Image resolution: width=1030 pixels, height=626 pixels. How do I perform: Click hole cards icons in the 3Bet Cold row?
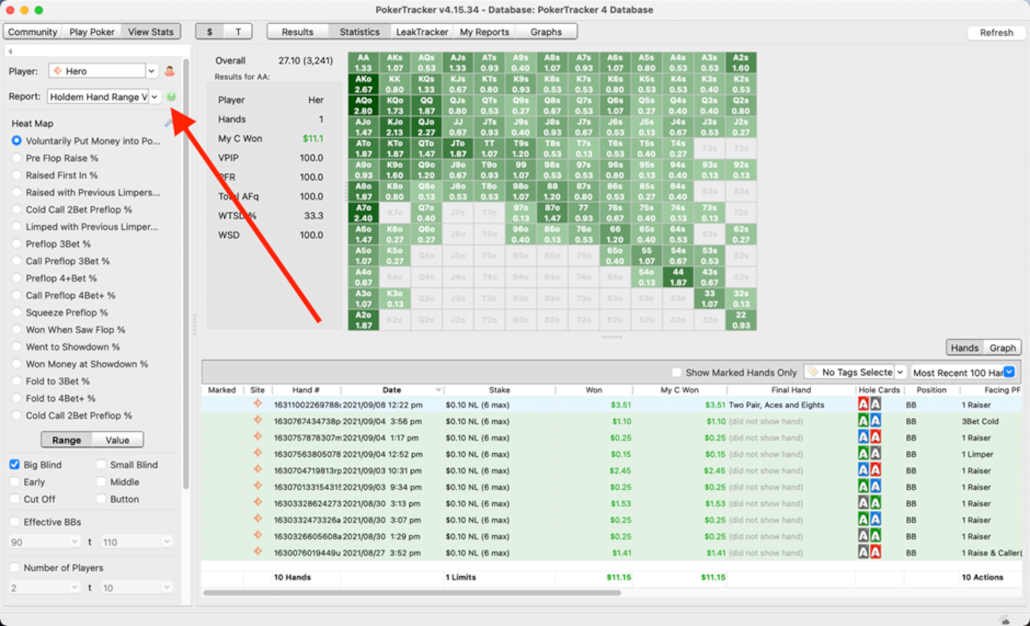(869, 421)
